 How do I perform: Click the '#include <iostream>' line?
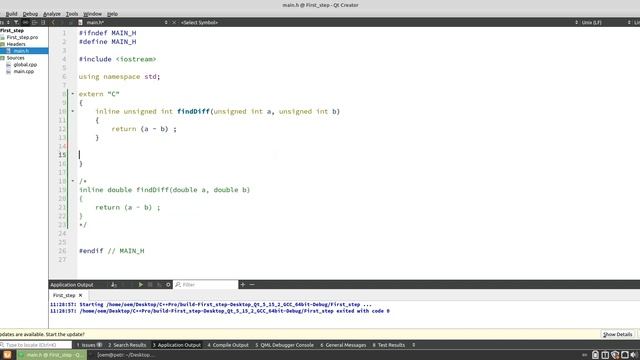click(x=118, y=59)
